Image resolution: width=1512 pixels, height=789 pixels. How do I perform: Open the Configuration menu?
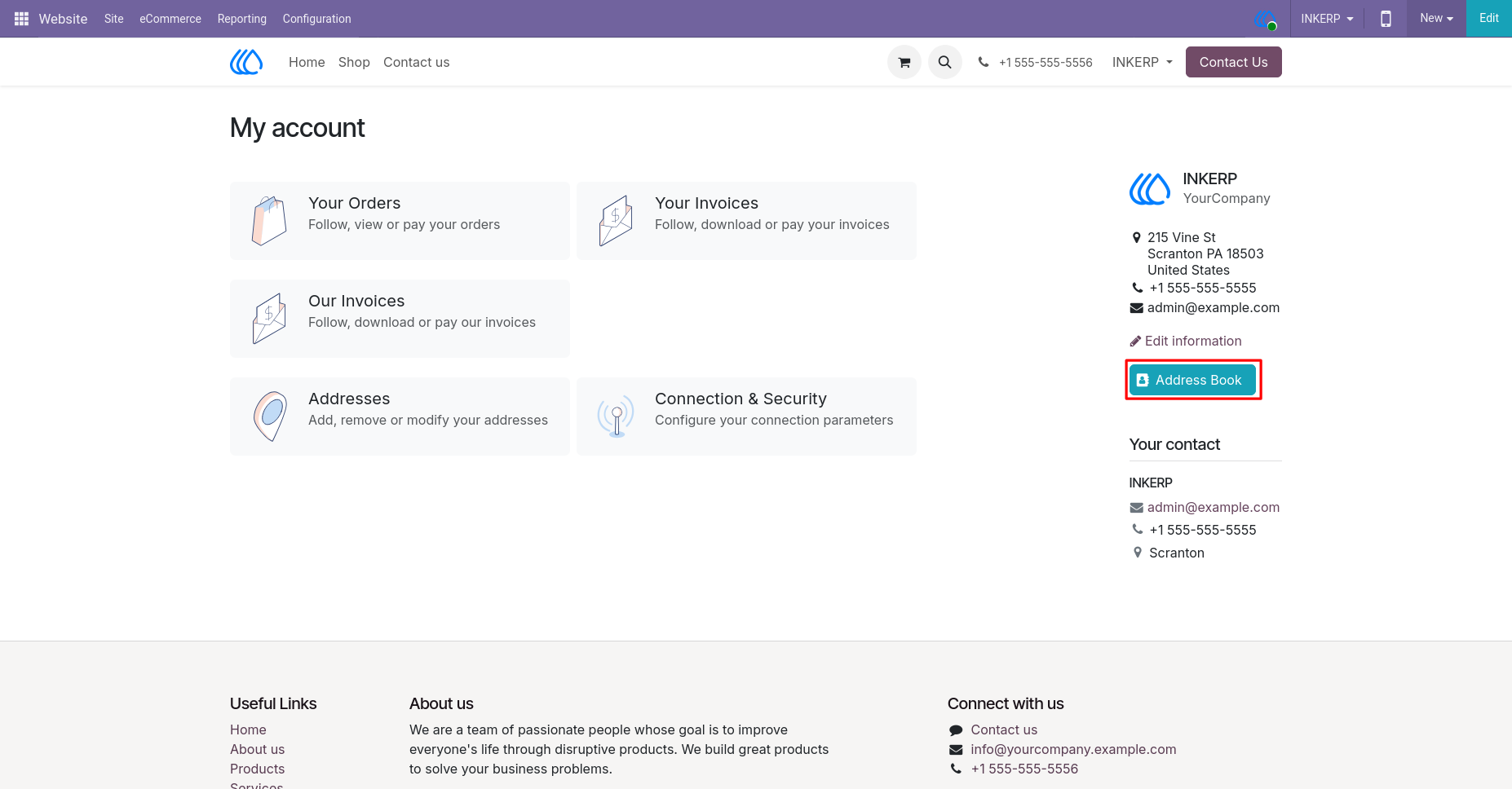317,19
